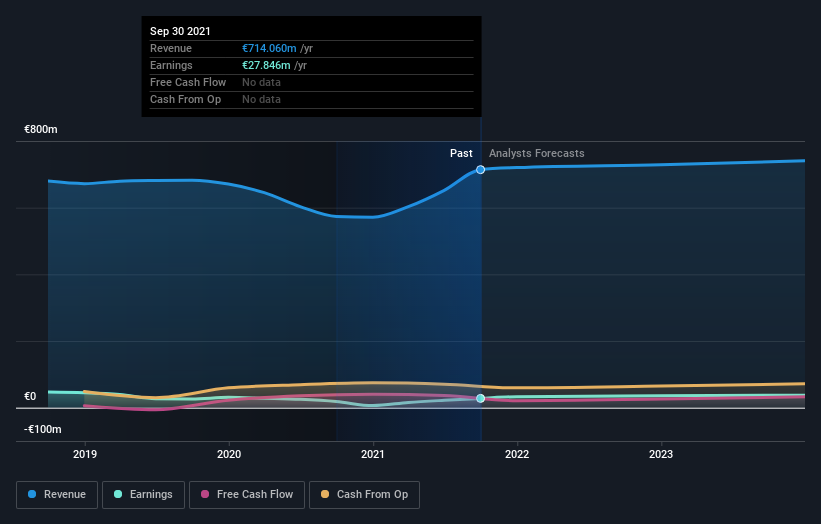Click the orange Cash From Op legend dot
This screenshot has height=524, width=821.
pyautogui.click(x=325, y=494)
